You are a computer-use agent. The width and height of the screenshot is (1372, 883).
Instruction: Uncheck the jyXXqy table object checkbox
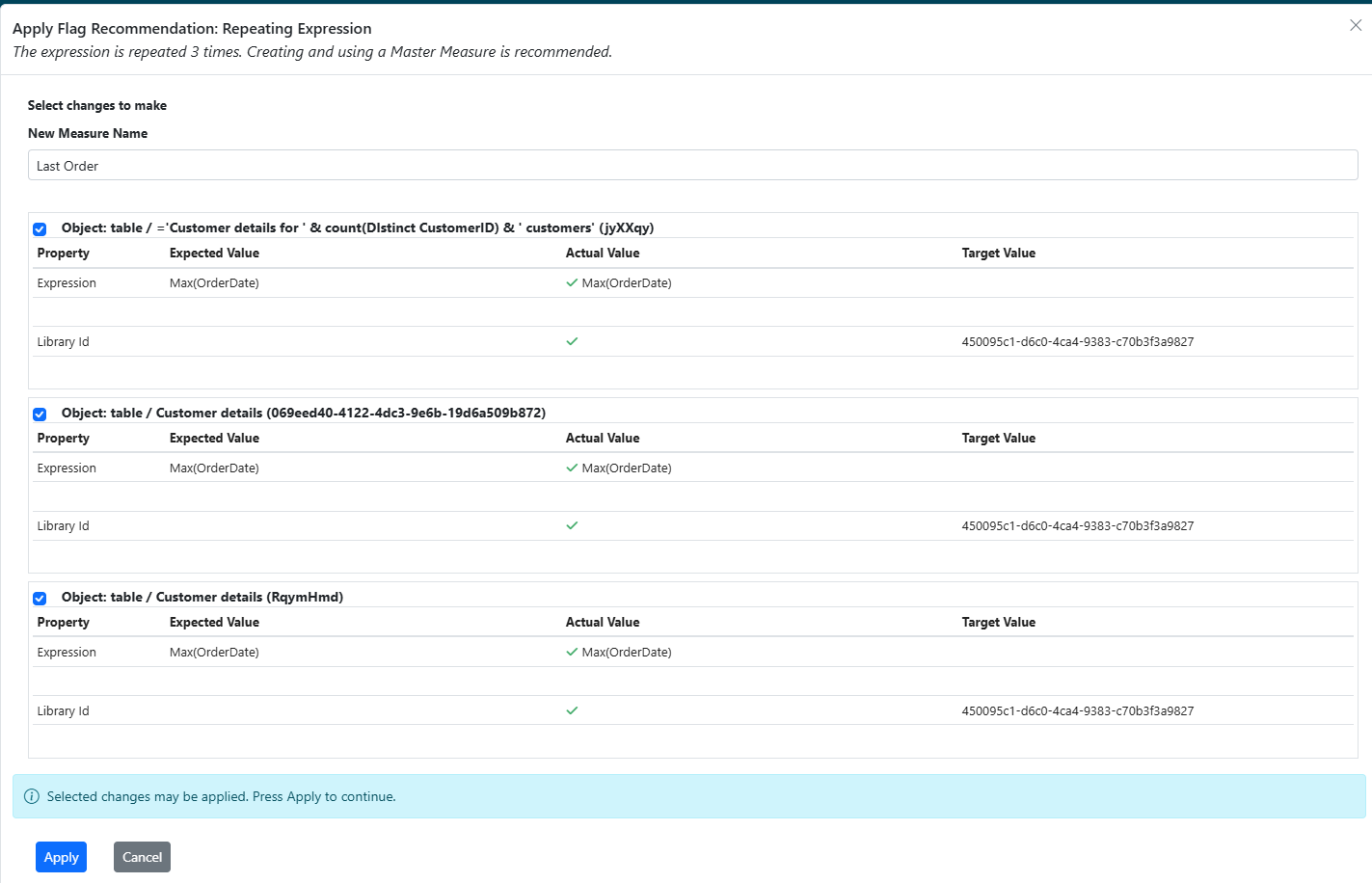40,229
